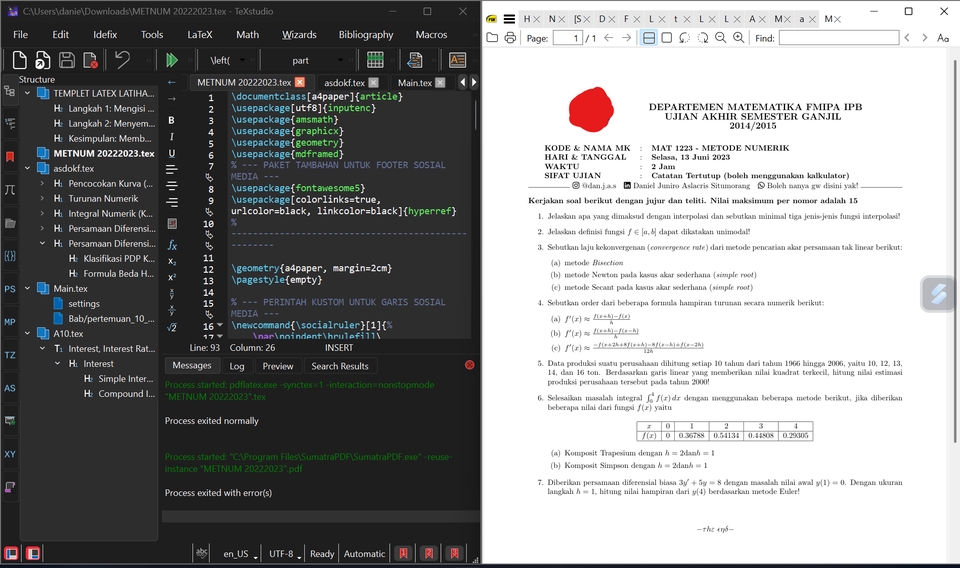960x568 pixels.
Task: Open the LaTeX menu
Action: pyautogui.click(x=200, y=34)
